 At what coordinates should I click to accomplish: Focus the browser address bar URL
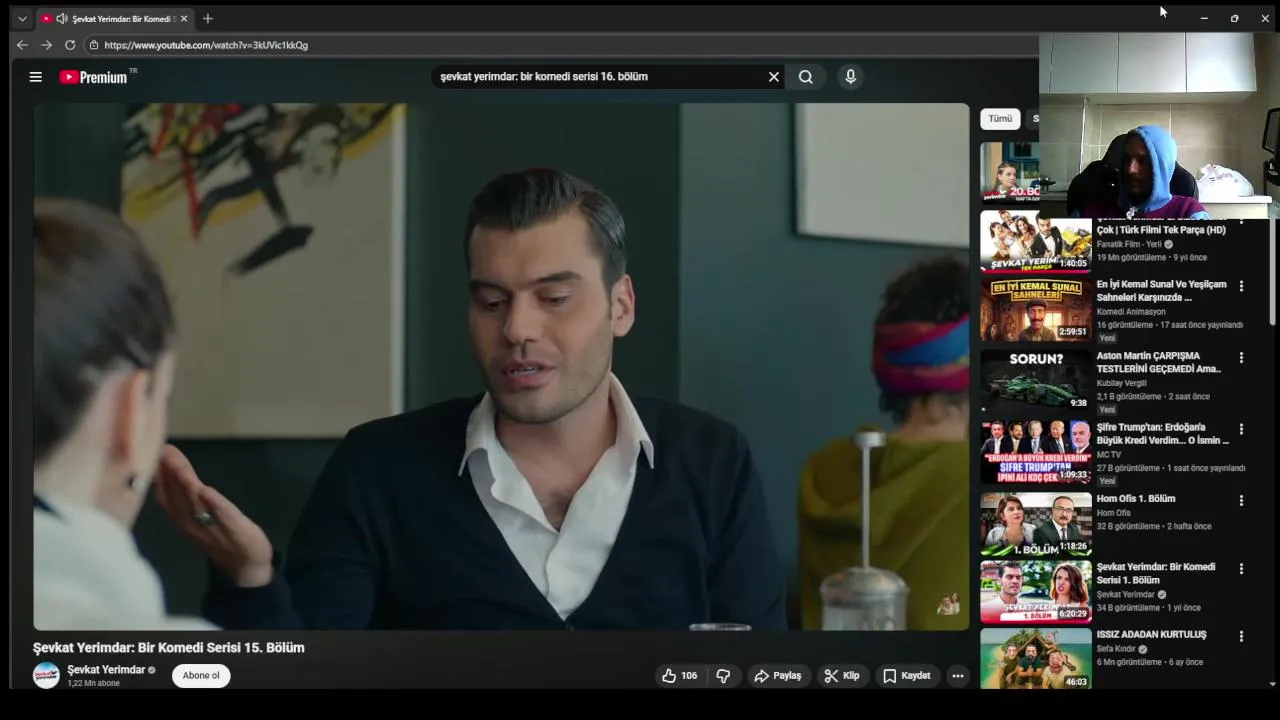click(x=206, y=45)
